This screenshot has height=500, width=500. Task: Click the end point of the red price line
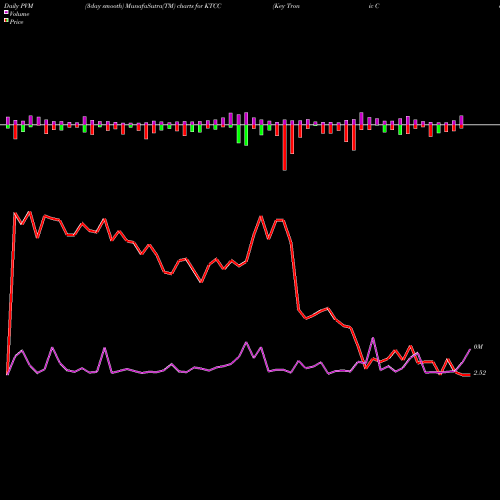[469, 375]
